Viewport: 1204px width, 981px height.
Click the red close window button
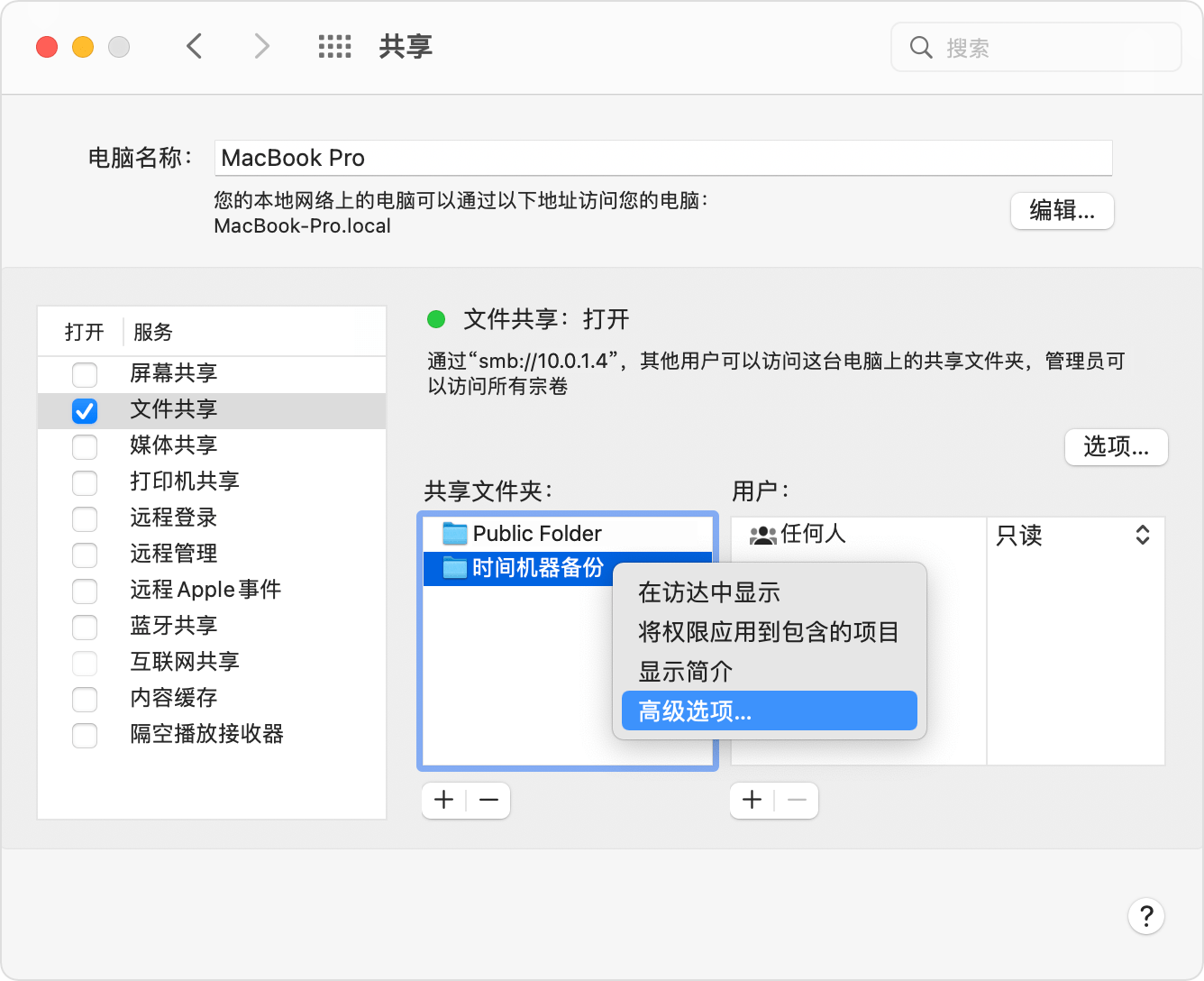click(x=47, y=47)
